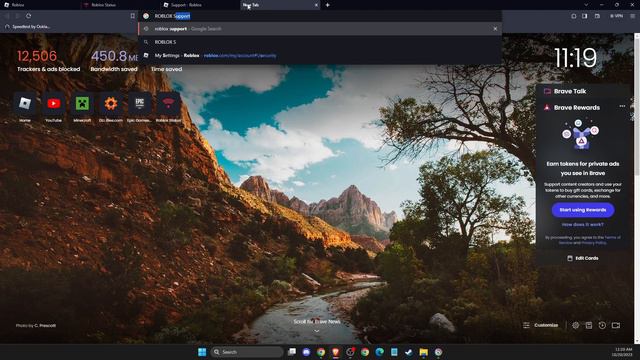Open bookmarks icon at bottom right

point(589,325)
